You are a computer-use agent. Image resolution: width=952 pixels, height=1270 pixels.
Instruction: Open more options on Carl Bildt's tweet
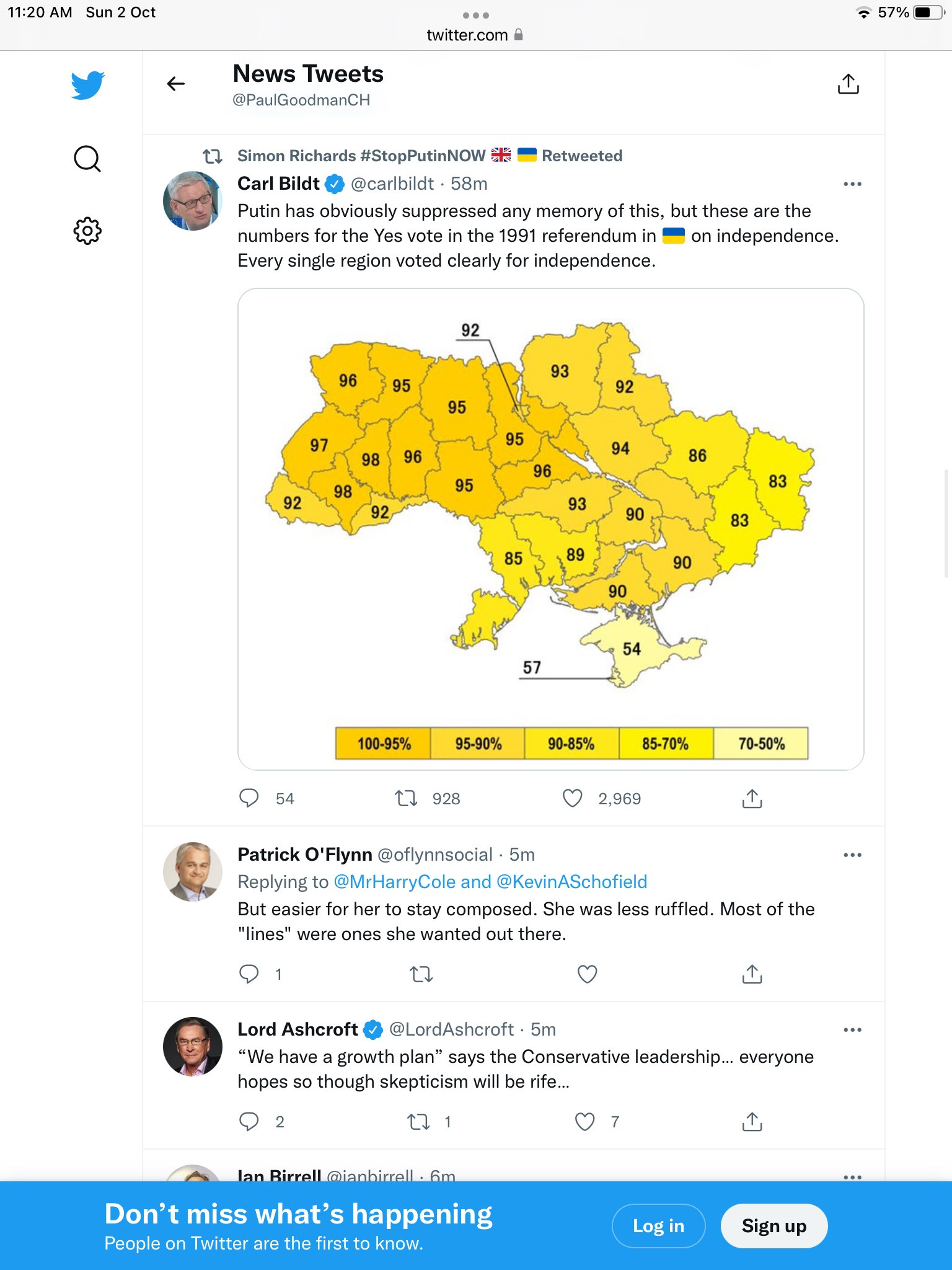pyautogui.click(x=852, y=184)
